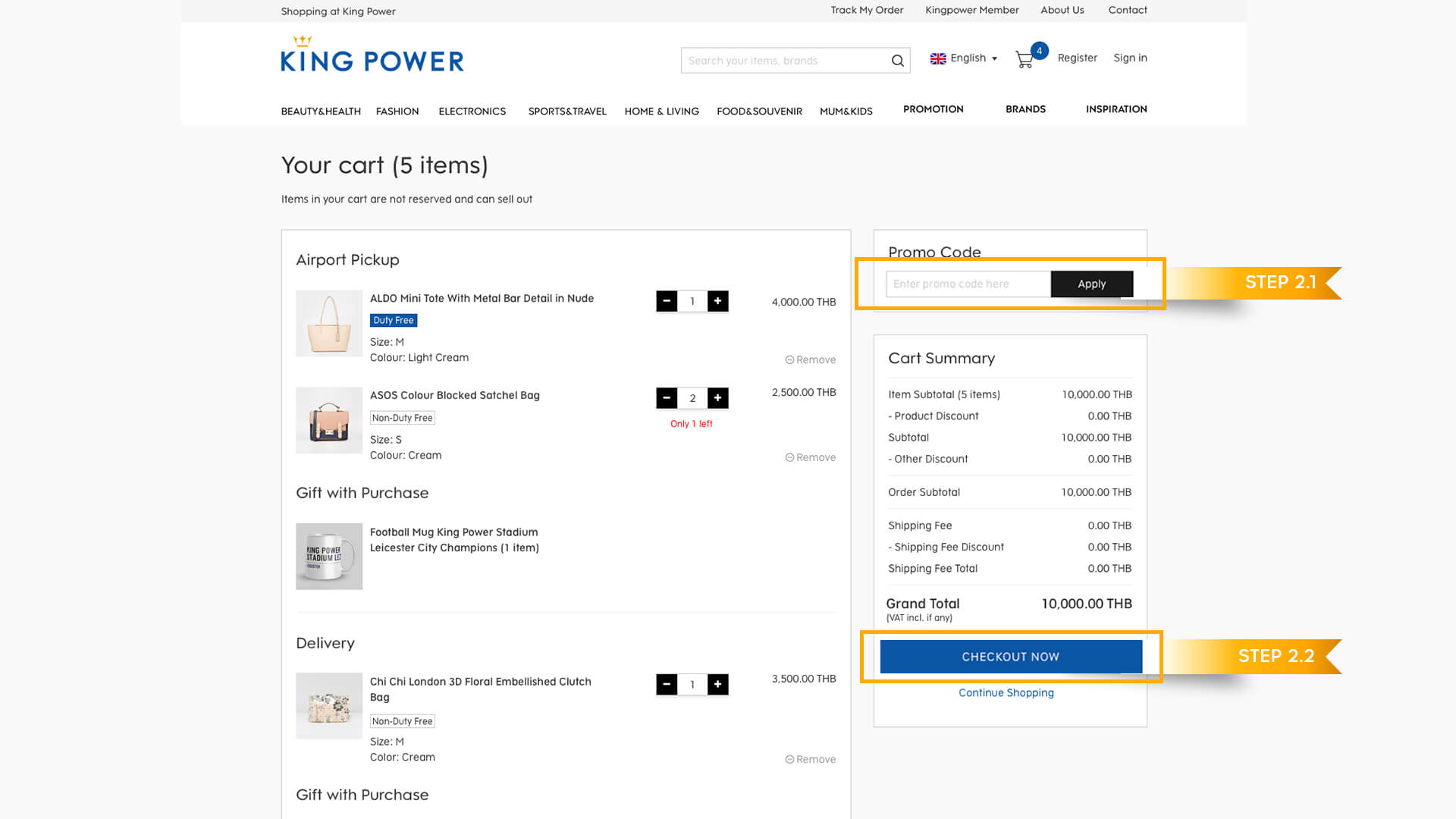This screenshot has width=1456, height=819.
Task: Open Fashion menu
Action: tap(397, 111)
